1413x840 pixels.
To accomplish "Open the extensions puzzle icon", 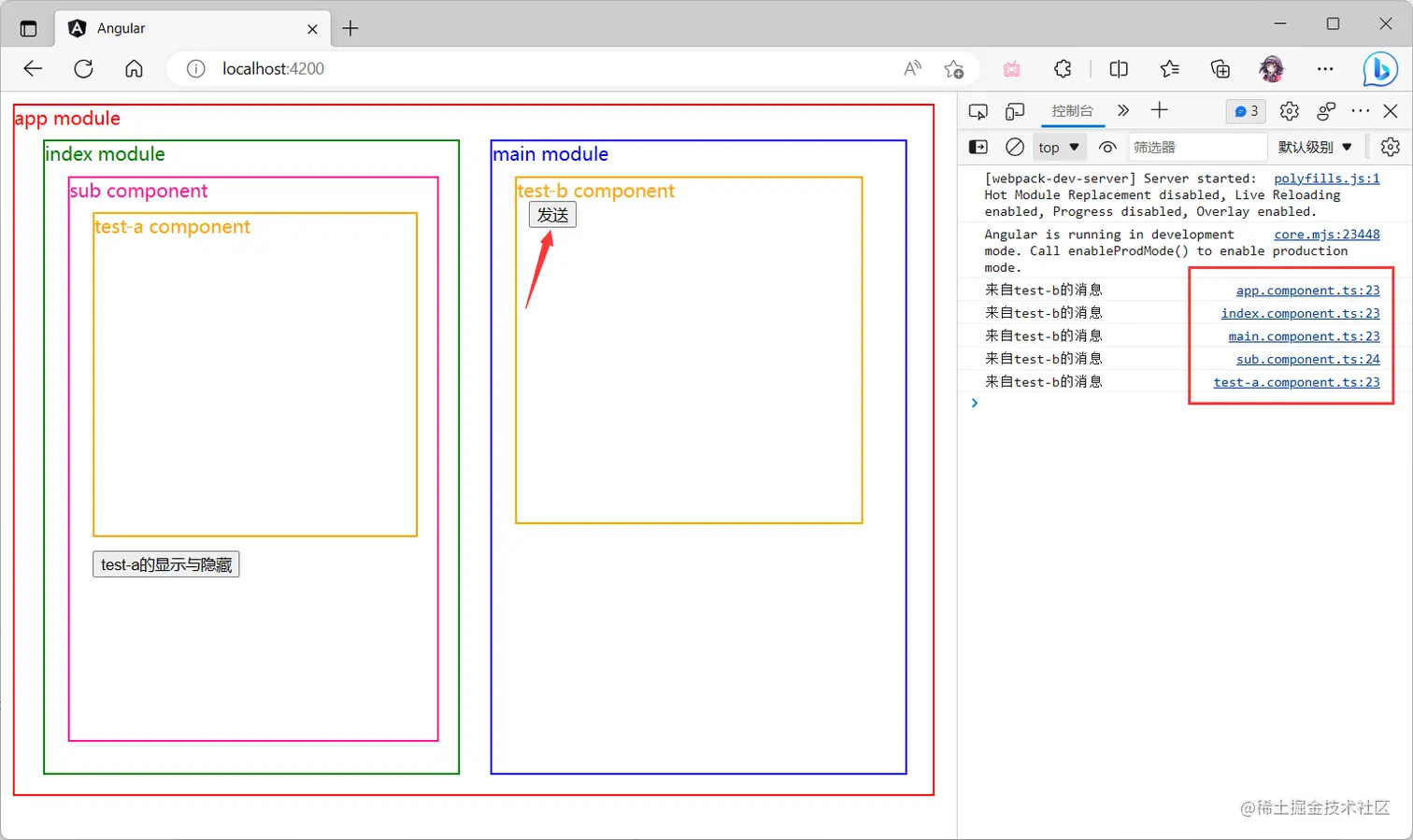I will point(1063,68).
